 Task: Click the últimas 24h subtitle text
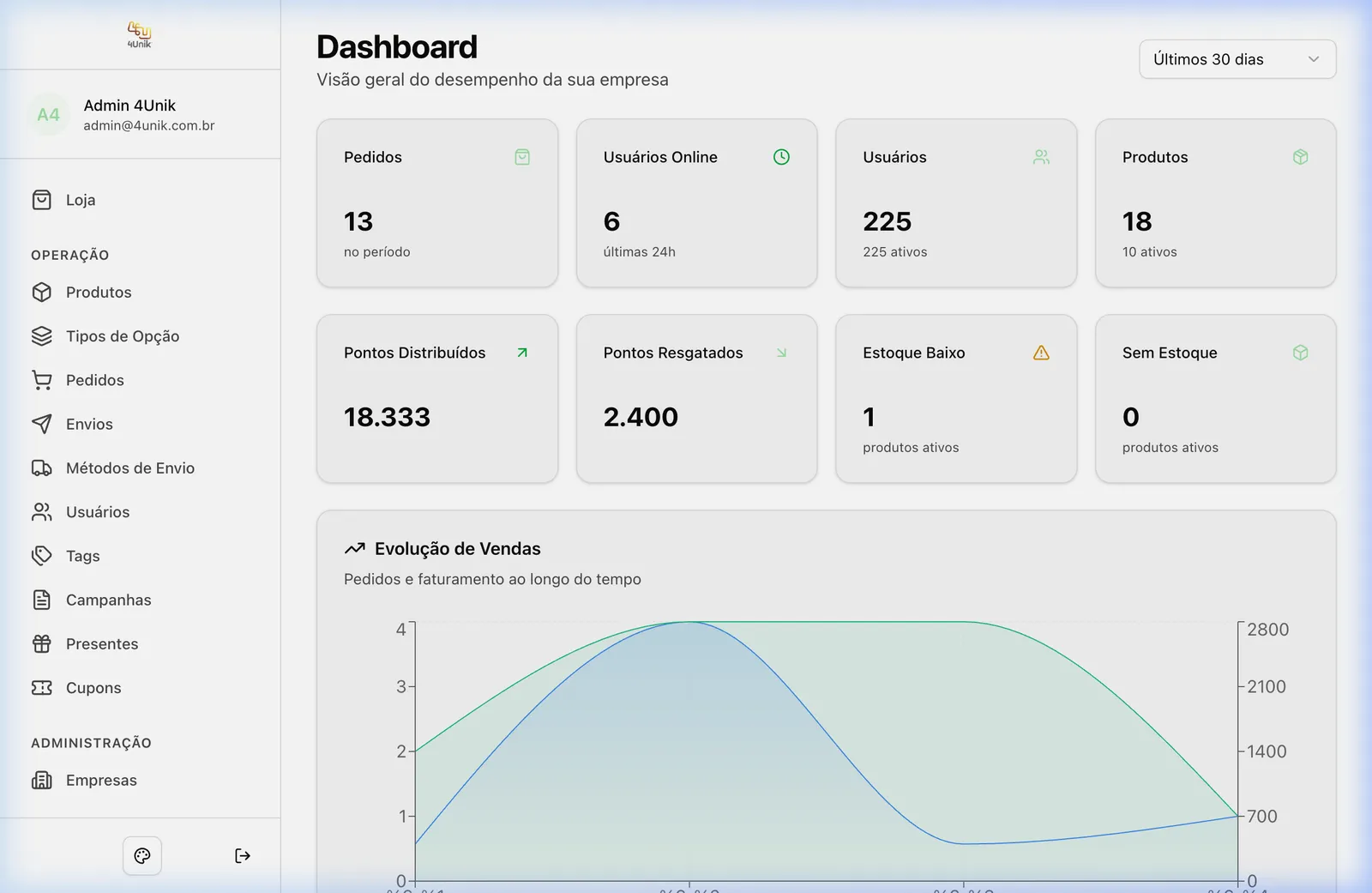(x=640, y=252)
